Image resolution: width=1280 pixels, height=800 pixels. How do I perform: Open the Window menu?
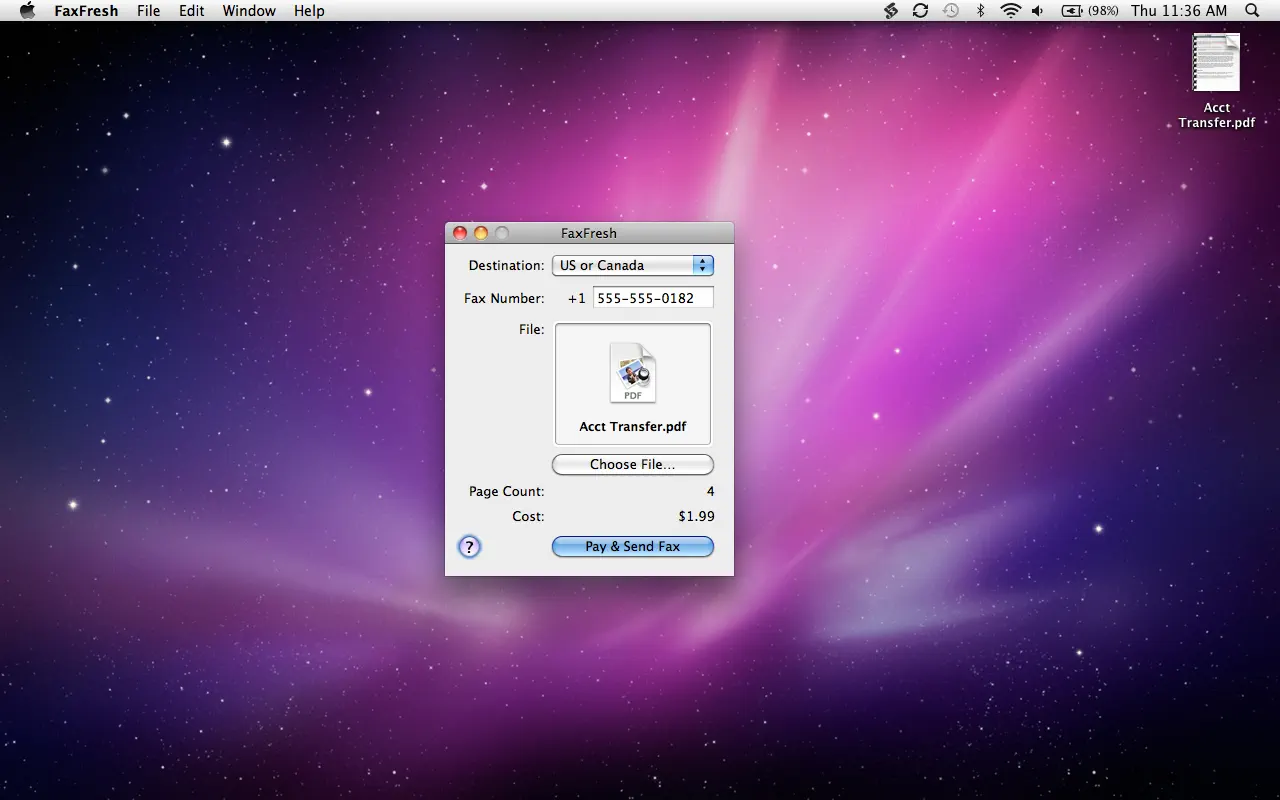(249, 10)
